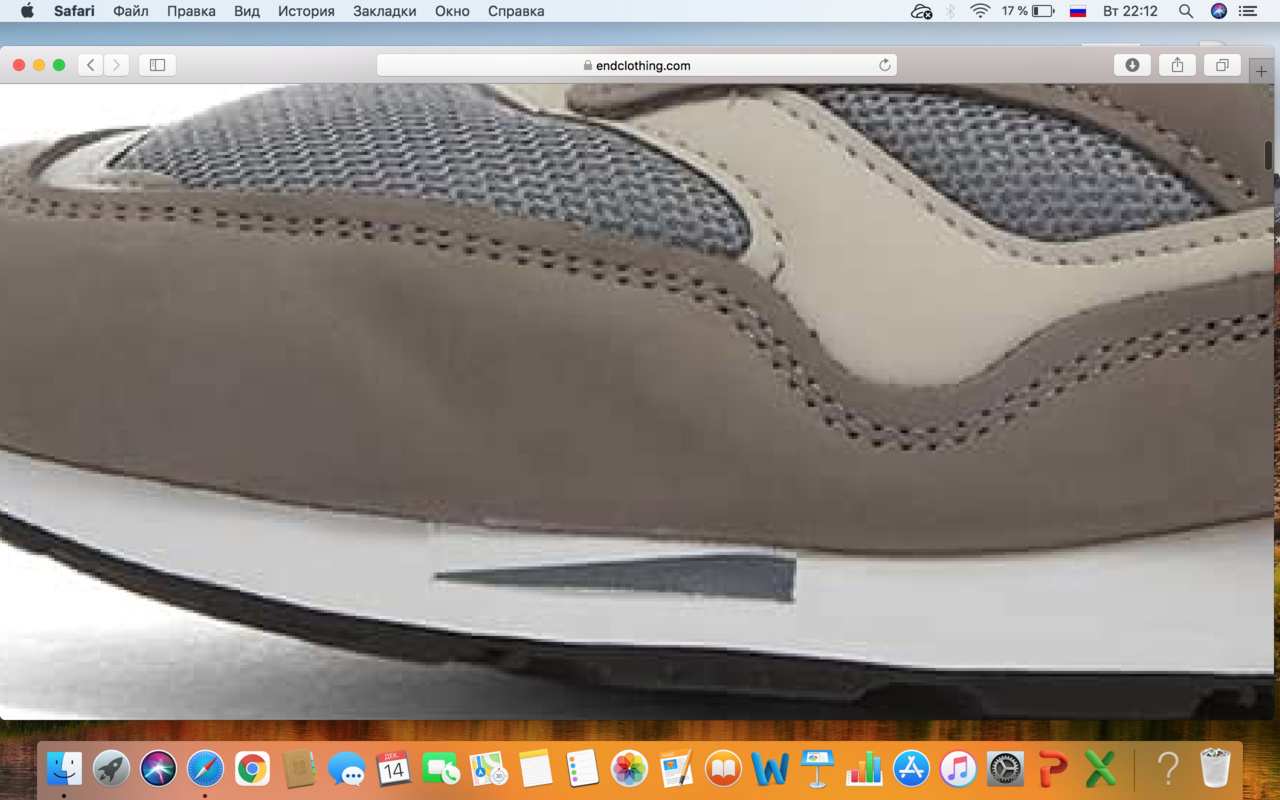1280x800 pixels.
Task: Open the Contacts book in the Dock
Action: [299, 768]
